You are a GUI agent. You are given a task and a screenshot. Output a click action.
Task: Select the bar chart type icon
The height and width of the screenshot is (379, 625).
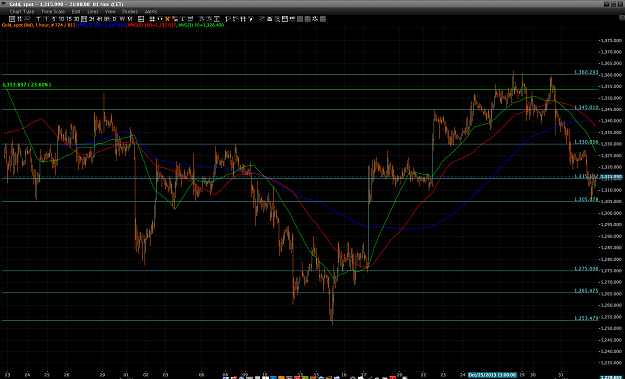(x=20, y=19)
